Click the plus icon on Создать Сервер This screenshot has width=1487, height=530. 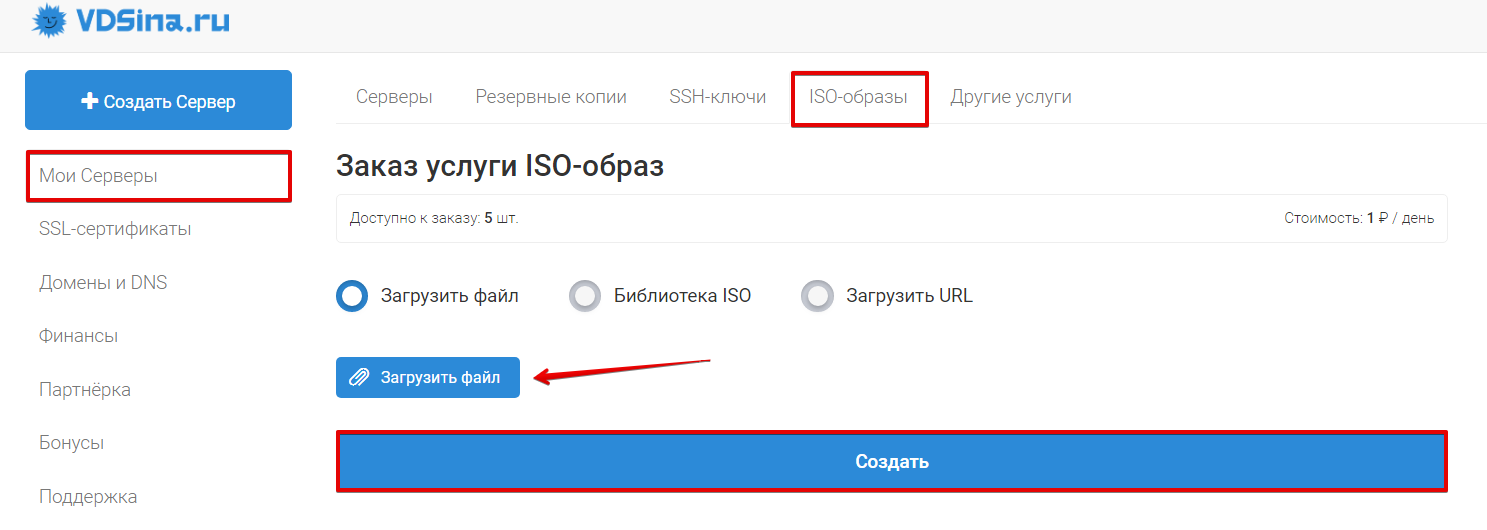[89, 101]
